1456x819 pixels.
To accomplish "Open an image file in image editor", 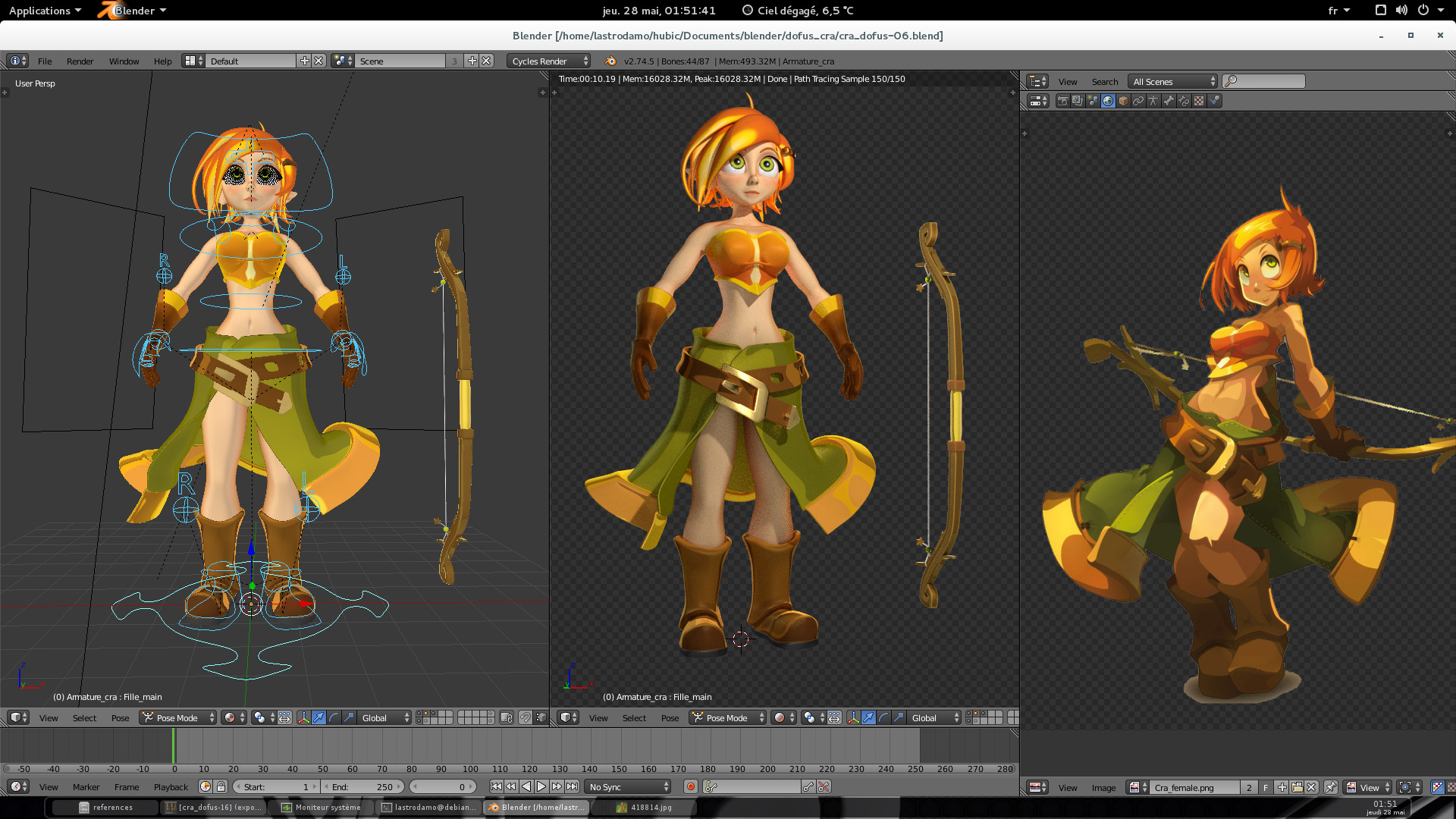I will [1297, 787].
